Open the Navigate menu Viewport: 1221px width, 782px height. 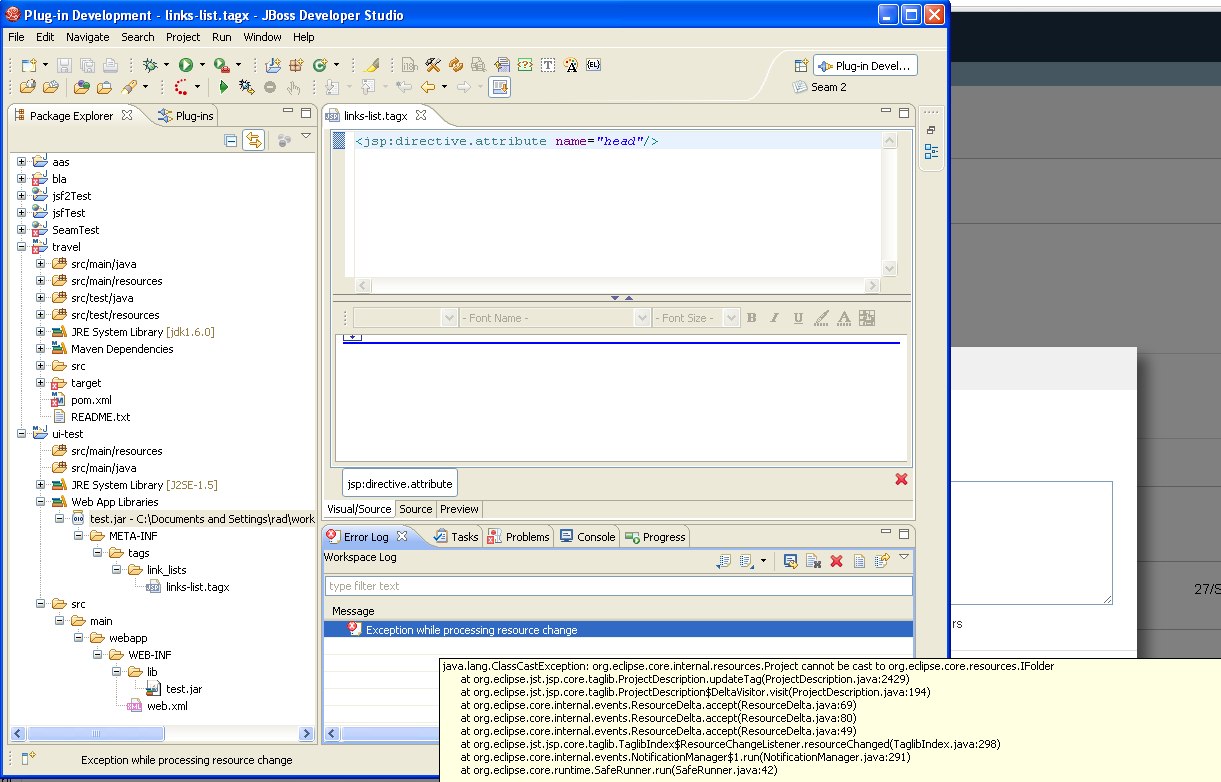[88, 37]
